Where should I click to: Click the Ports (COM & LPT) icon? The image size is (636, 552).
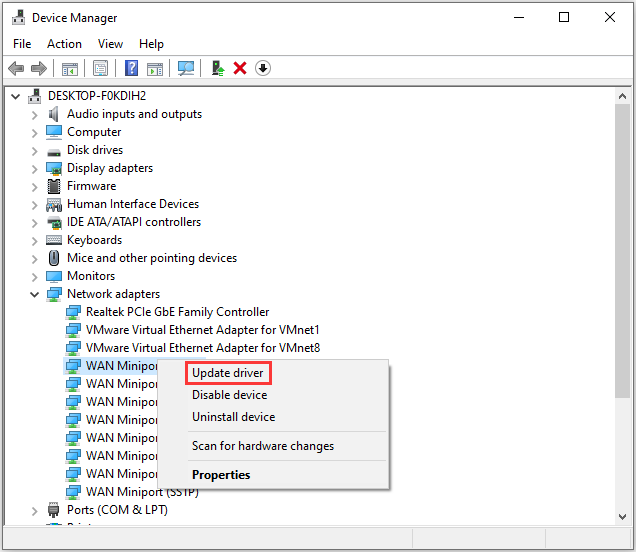(54, 510)
